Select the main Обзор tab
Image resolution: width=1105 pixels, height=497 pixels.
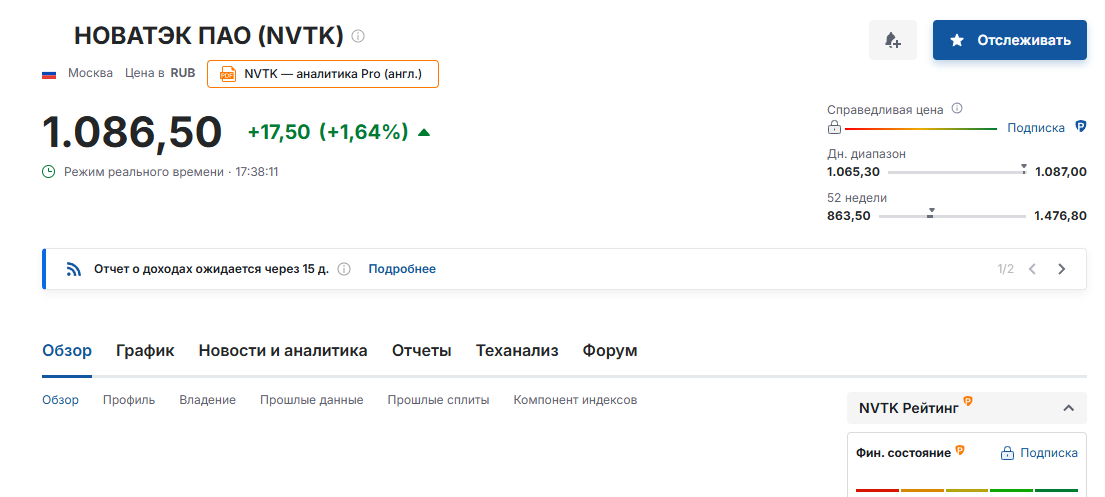point(67,350)
